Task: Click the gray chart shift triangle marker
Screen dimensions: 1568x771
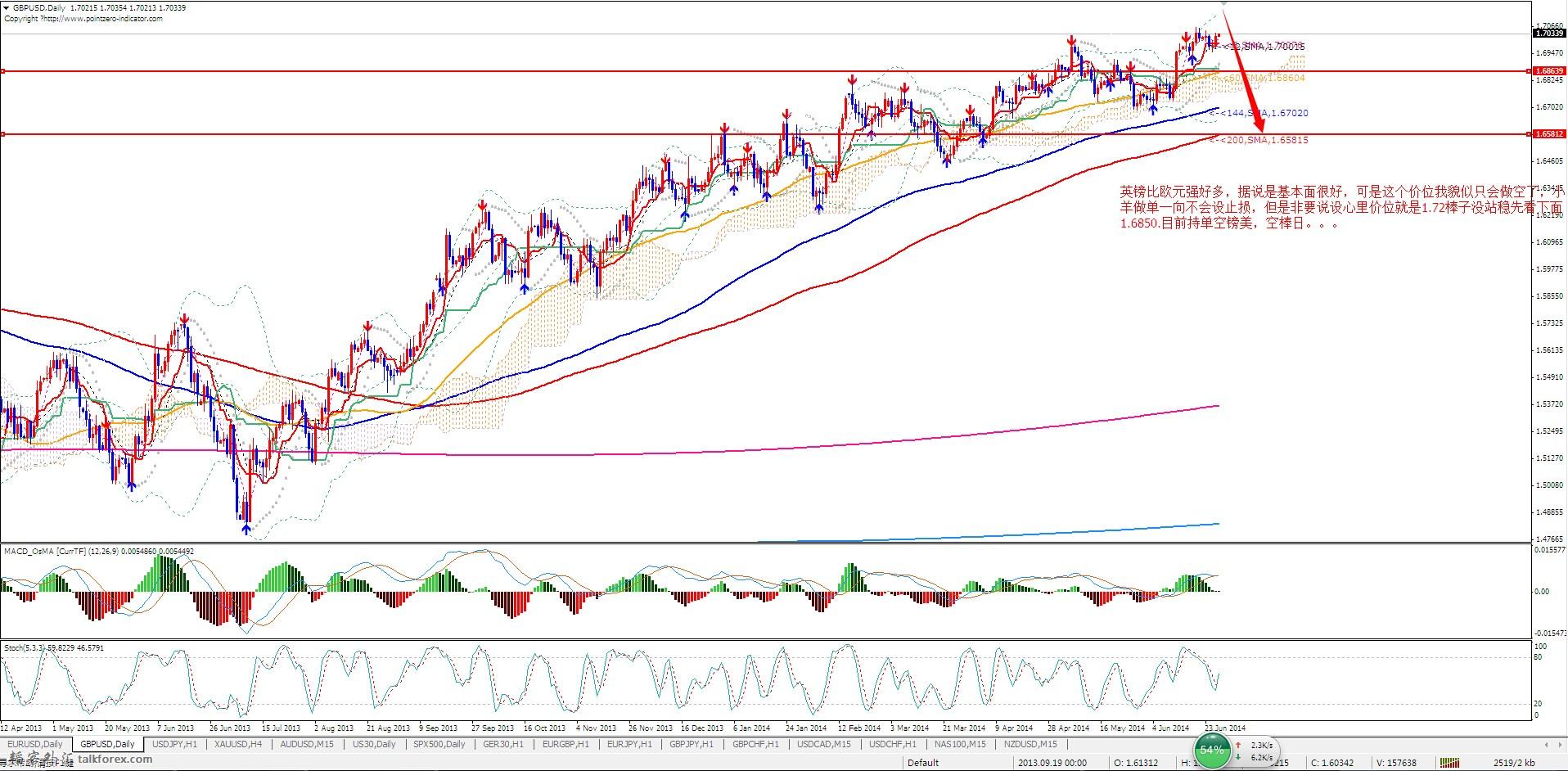Action: [1224, 4]
